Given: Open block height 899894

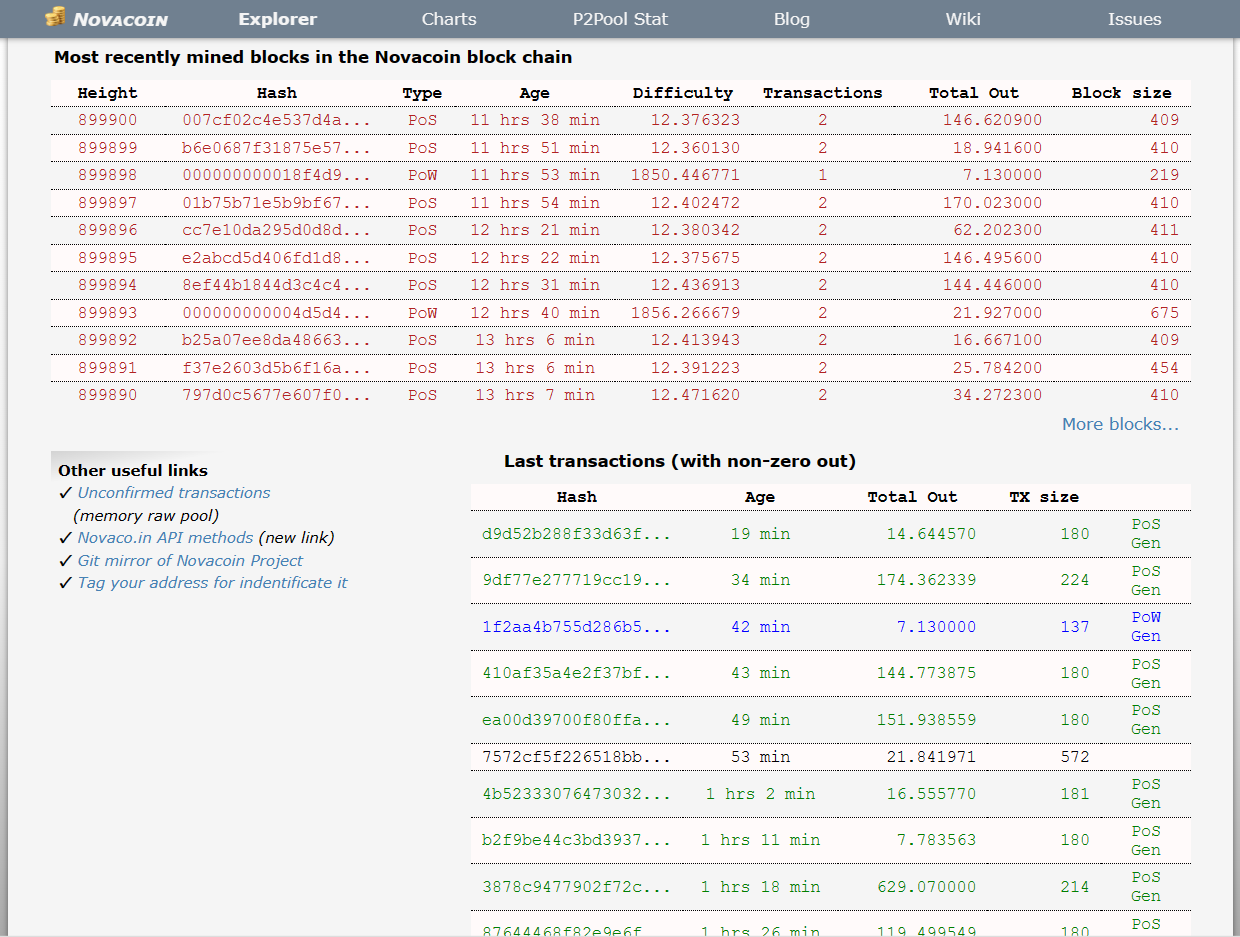Looking at the screenshot, I should tap(107, 285).
